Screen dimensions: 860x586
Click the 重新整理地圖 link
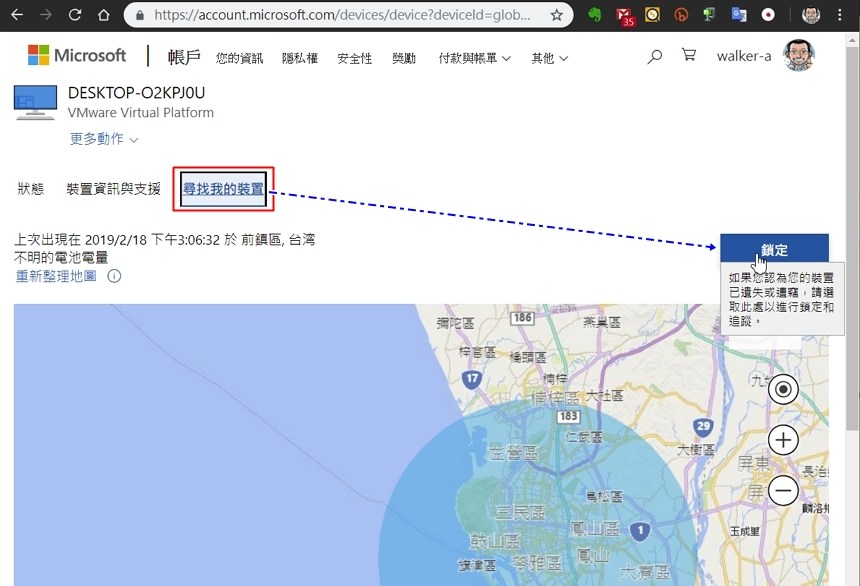coord(56,276)
